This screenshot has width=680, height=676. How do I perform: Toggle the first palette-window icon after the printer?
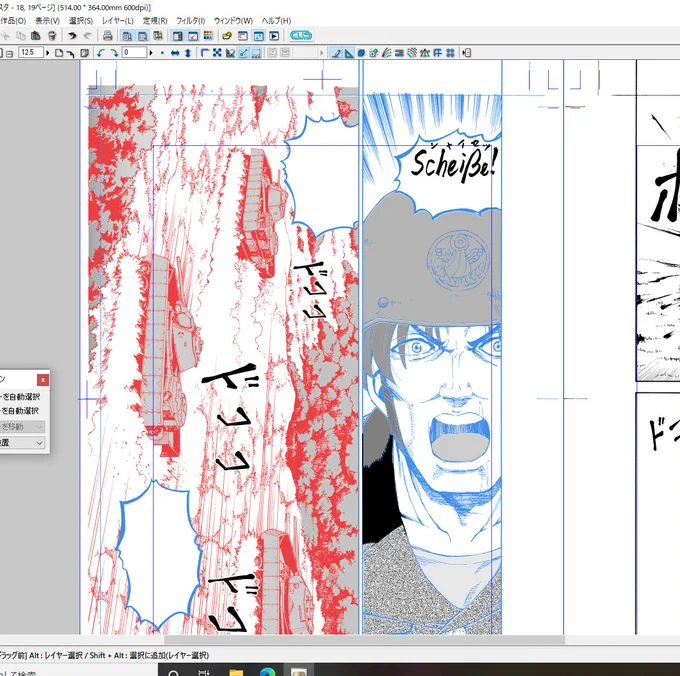(x=127, y=36)
